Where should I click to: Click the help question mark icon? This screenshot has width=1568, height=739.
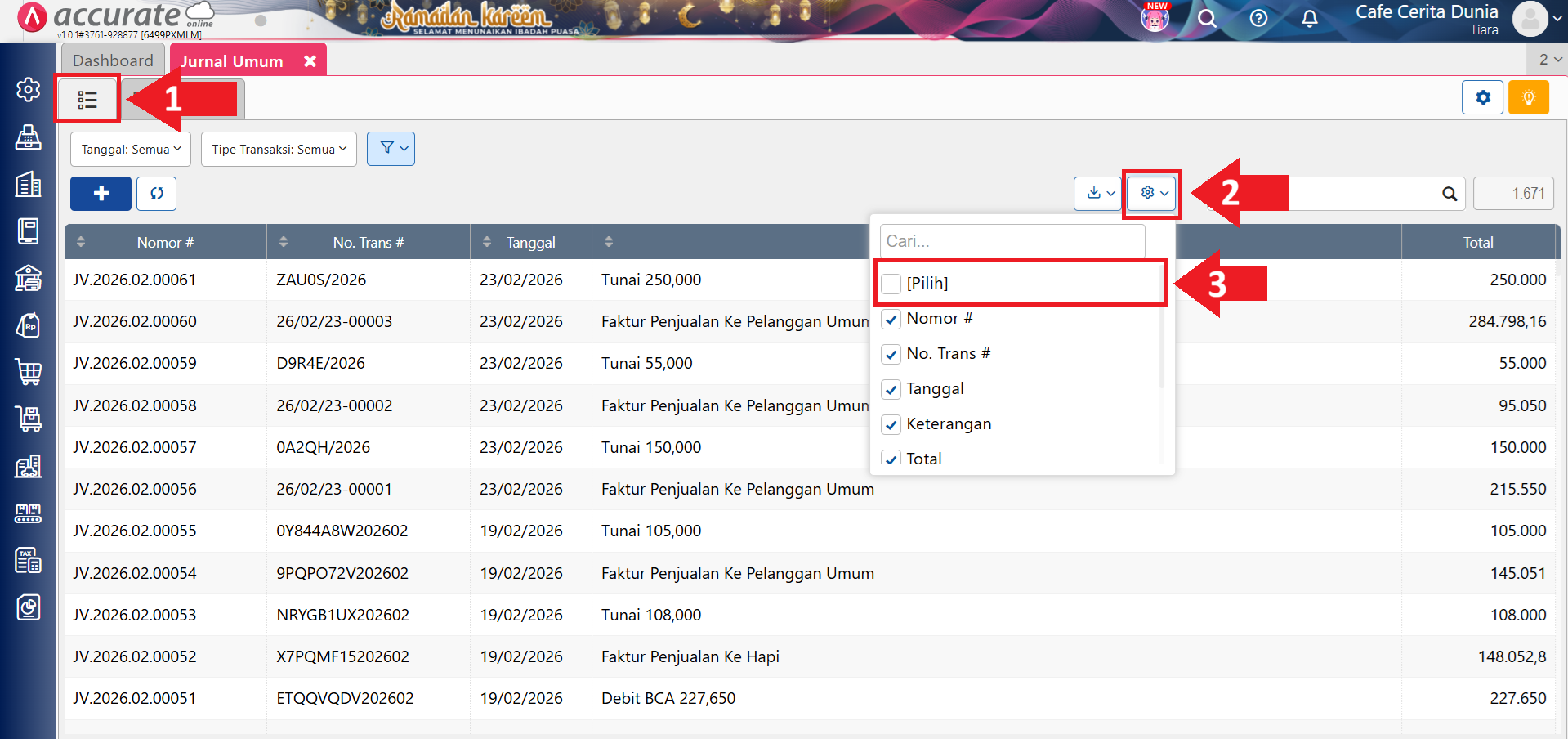pyautogui.click(x=1258, y=18)
